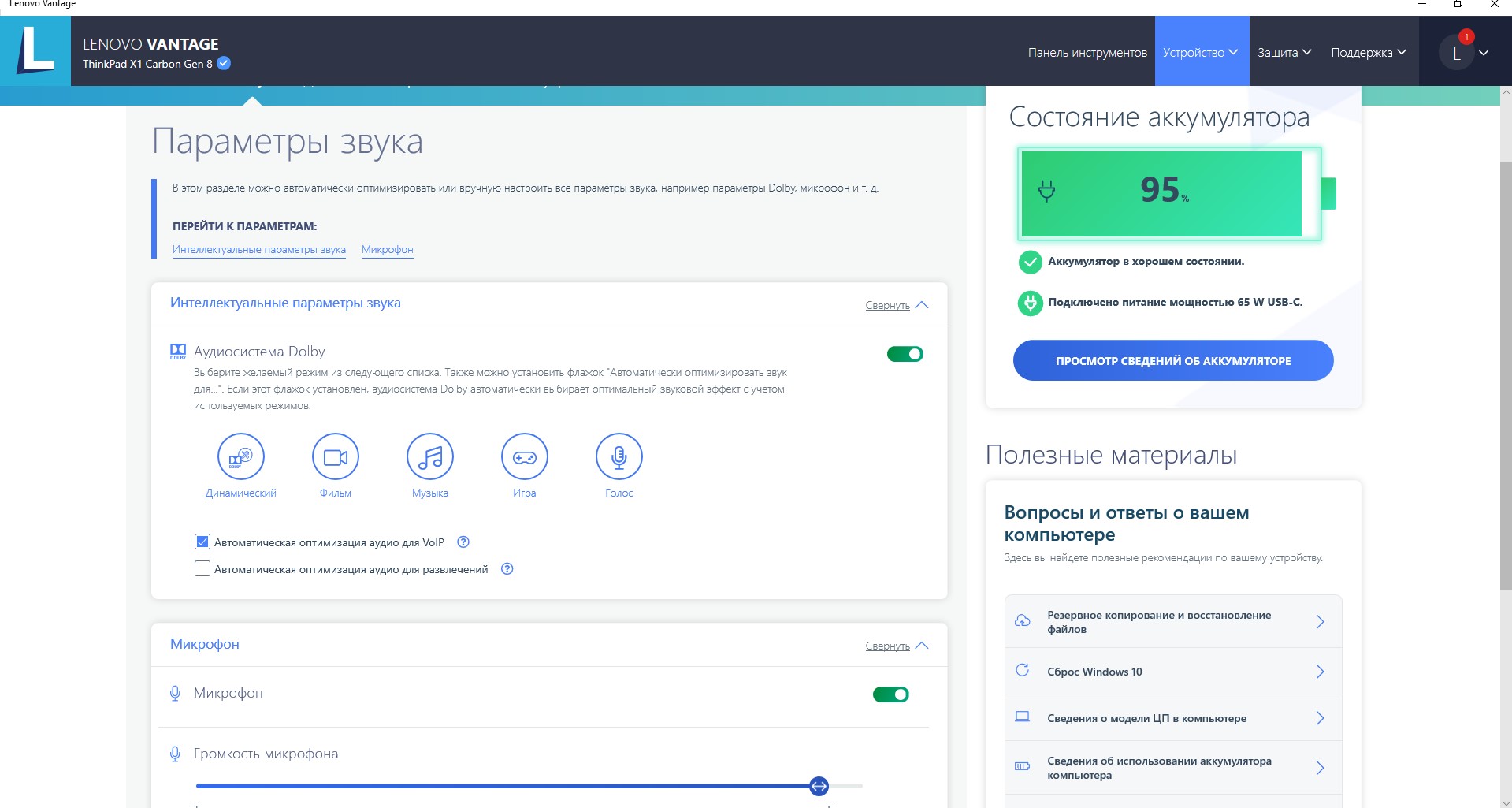Click the battery usage icon in the list
Screen dimensions: 1512x808
(x=1023, y=766)
